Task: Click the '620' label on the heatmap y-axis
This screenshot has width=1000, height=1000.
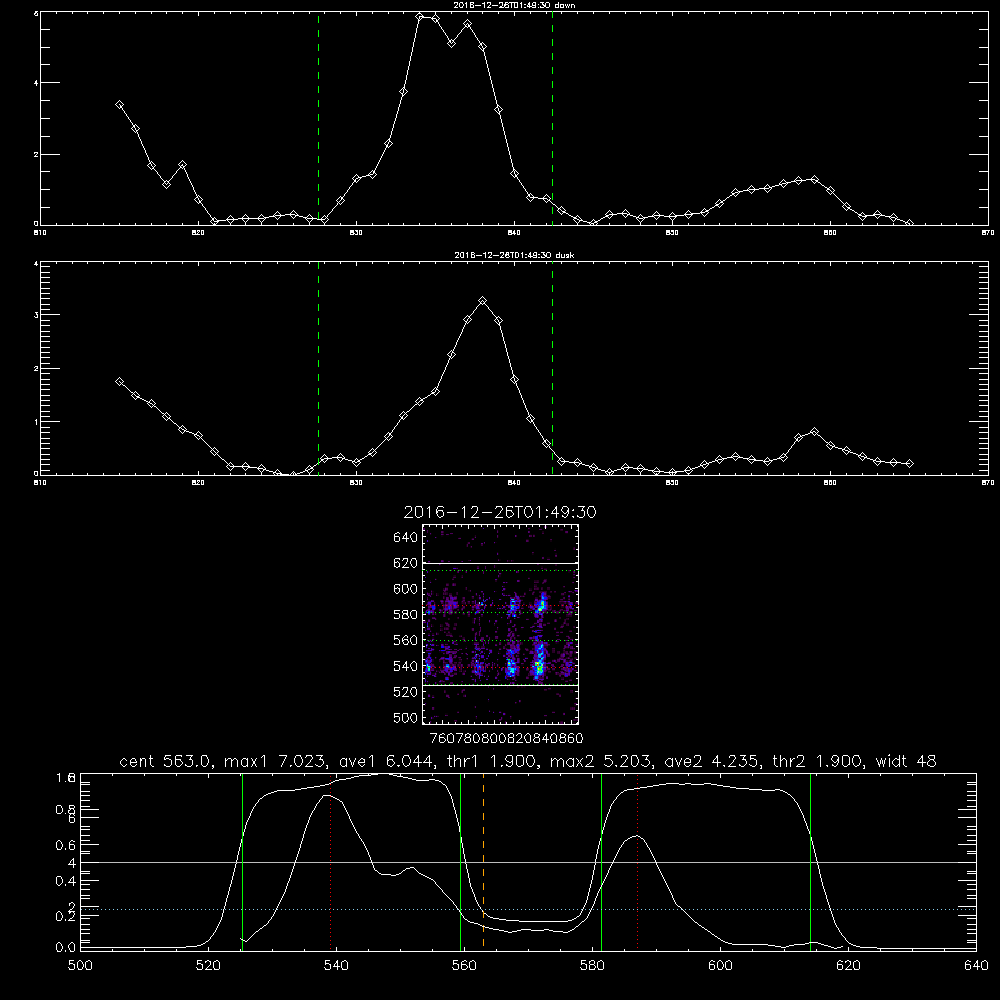Action: pyautogui.click(x=406, y=563)
